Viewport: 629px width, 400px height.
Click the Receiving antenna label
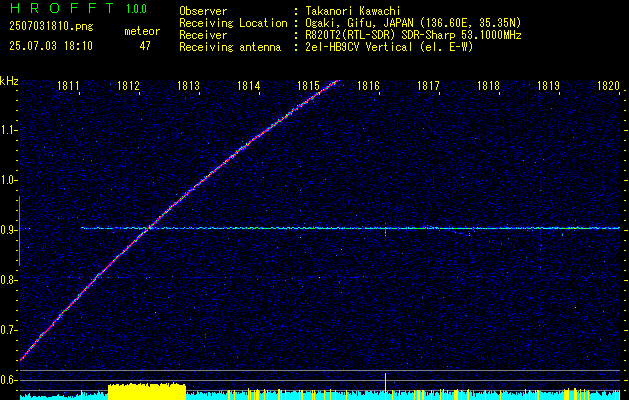click(230, 47)
